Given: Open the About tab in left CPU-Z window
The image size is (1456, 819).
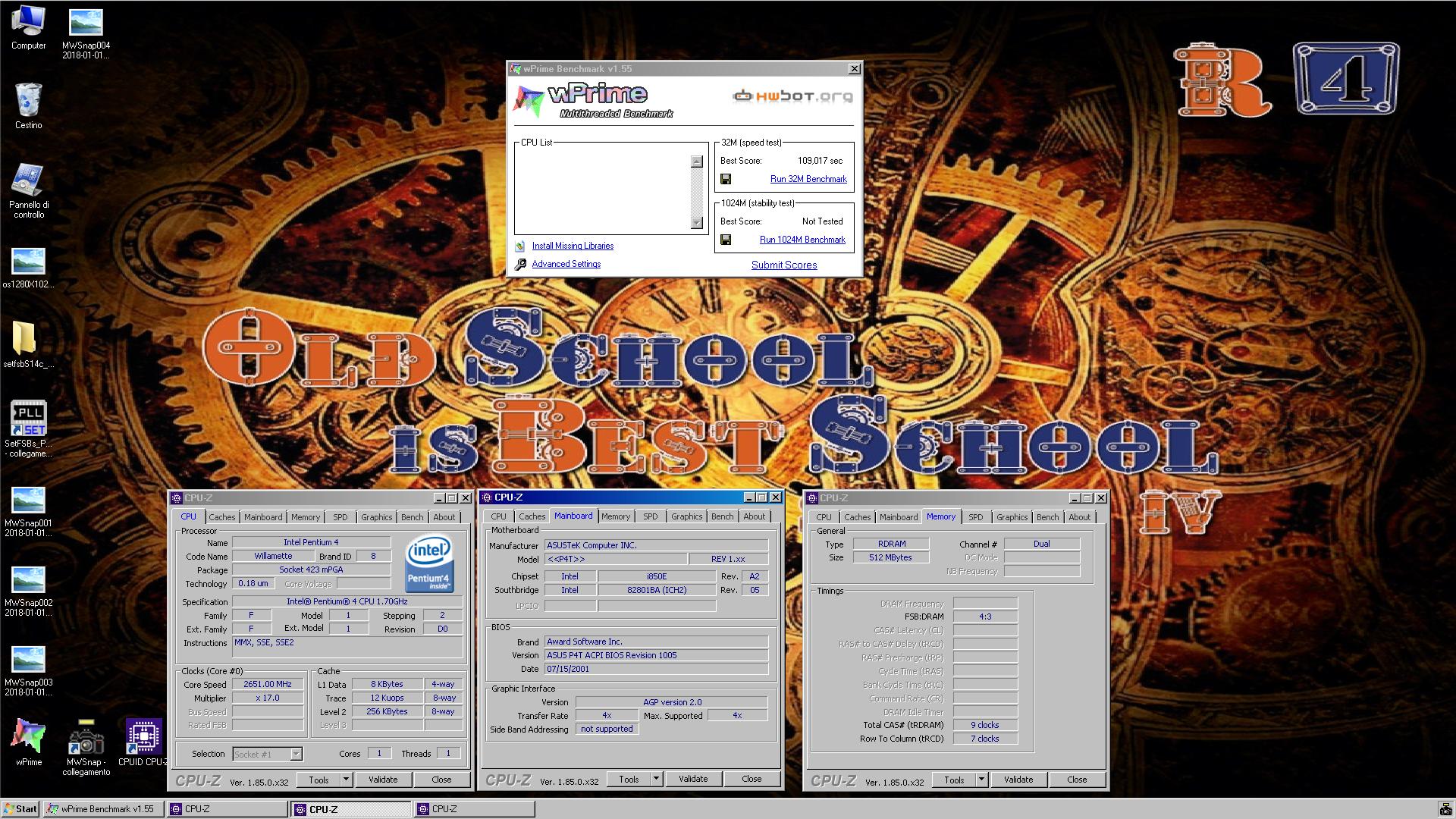Looking at the screenshot, I should tap(444, 517).
